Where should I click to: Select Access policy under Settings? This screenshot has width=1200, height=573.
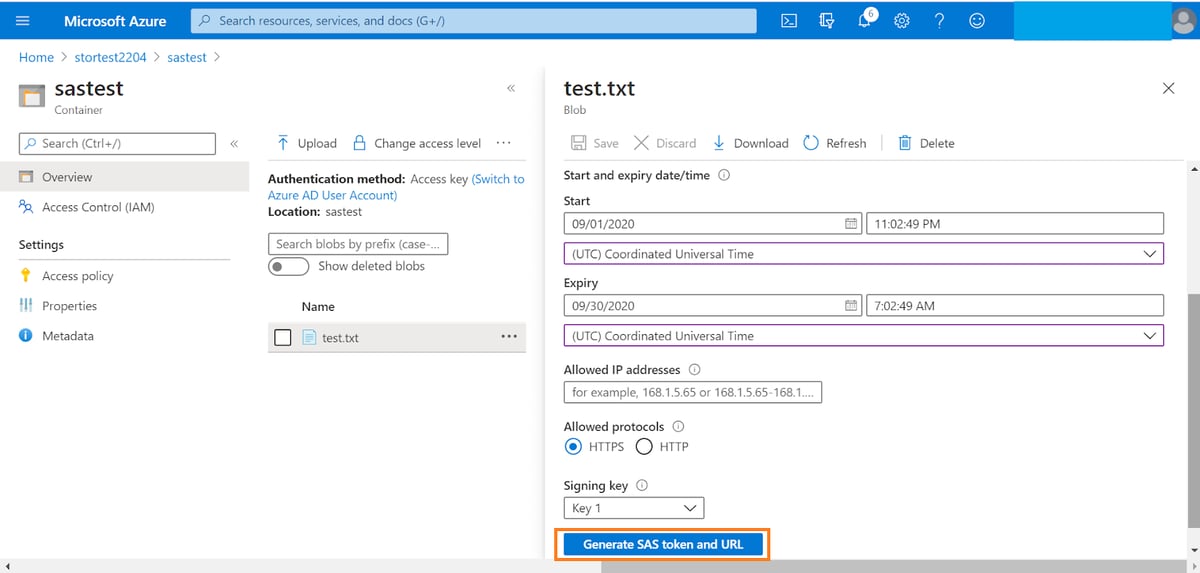[x=77, y=276]
